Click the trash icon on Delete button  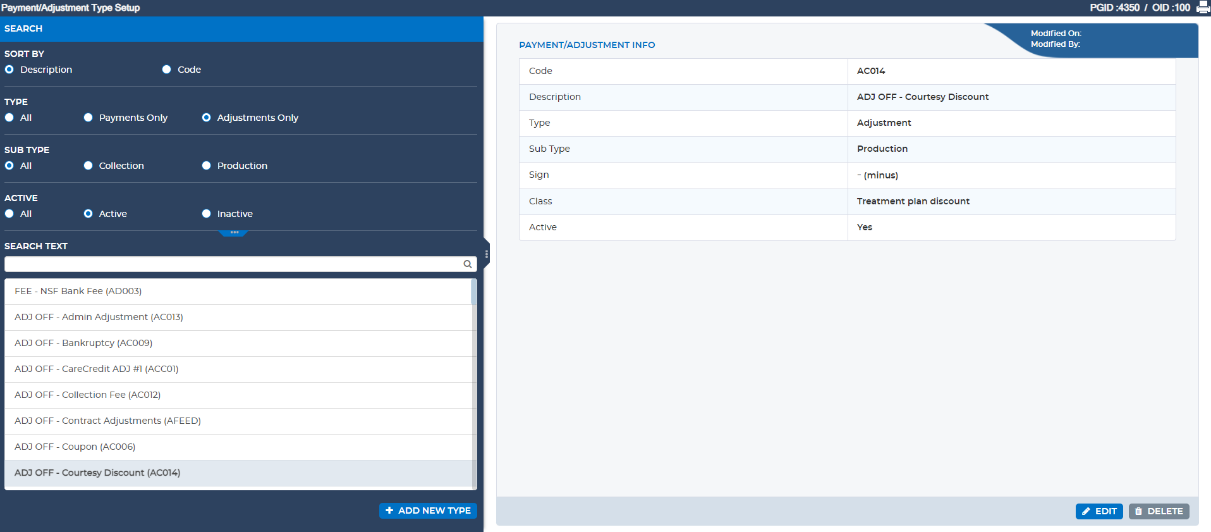tap(1138, 511)
